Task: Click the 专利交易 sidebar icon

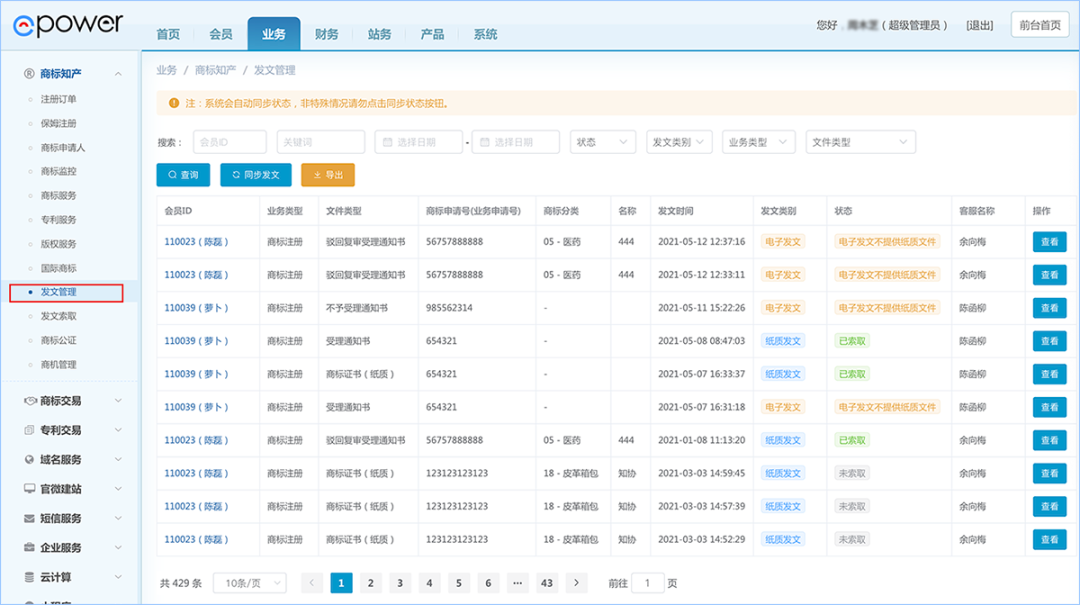Action: coord(30,430)
